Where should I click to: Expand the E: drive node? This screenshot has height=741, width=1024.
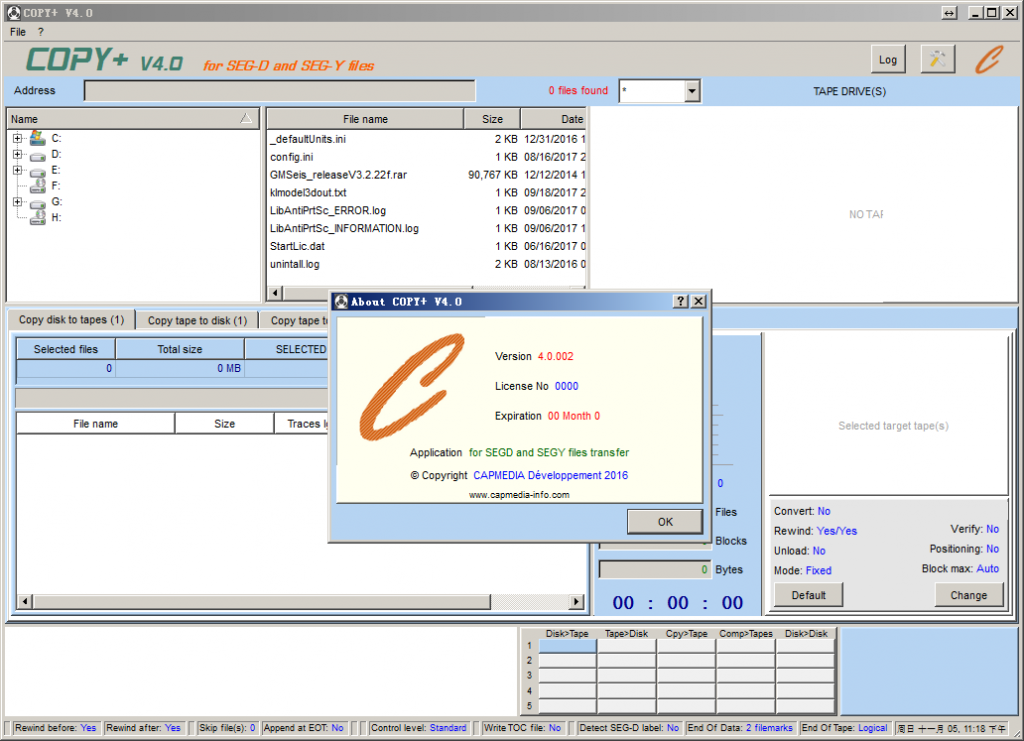pos(18,170)
